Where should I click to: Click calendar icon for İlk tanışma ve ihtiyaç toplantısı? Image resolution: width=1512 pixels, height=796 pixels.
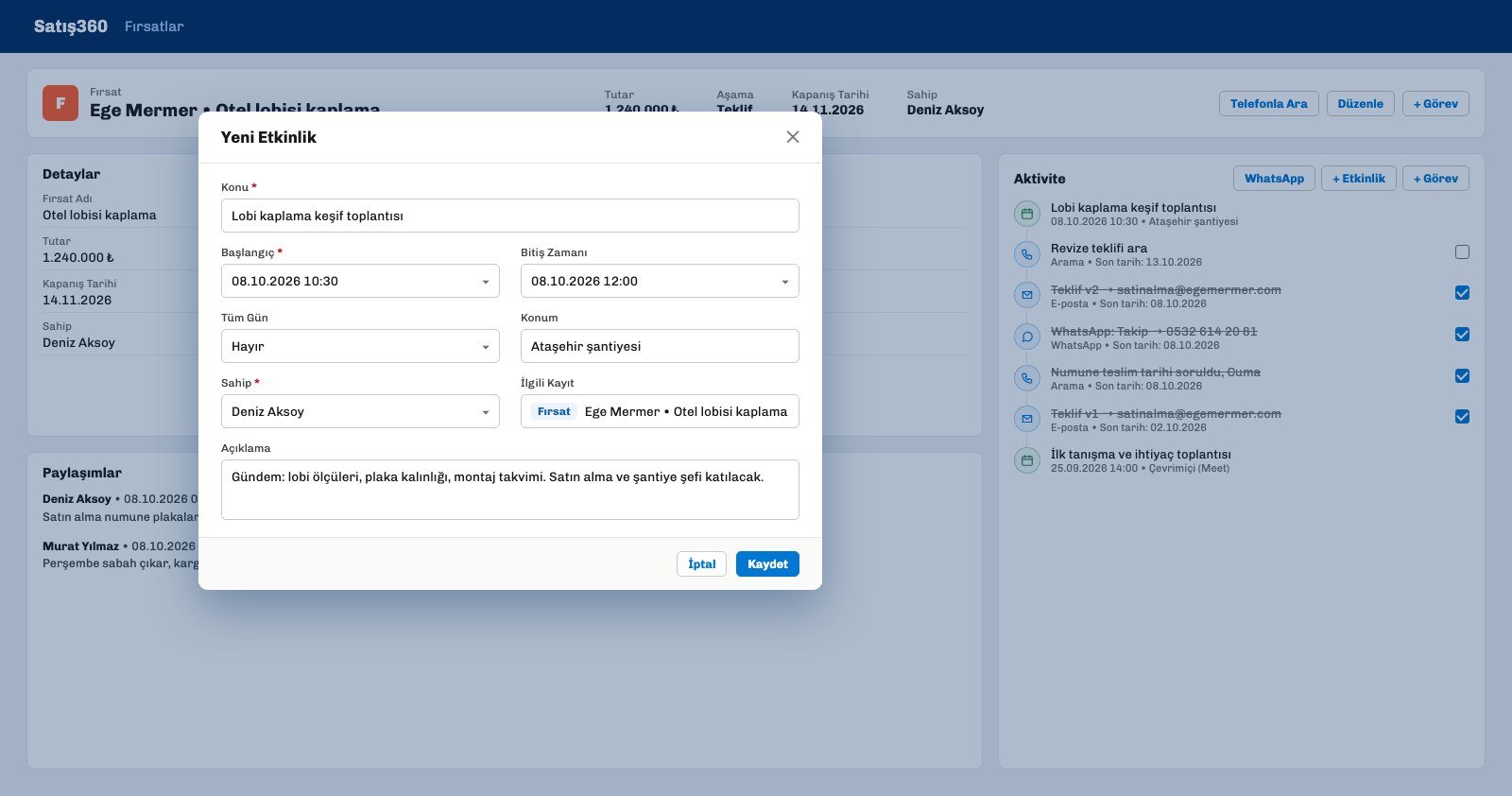coord(1027,460)
